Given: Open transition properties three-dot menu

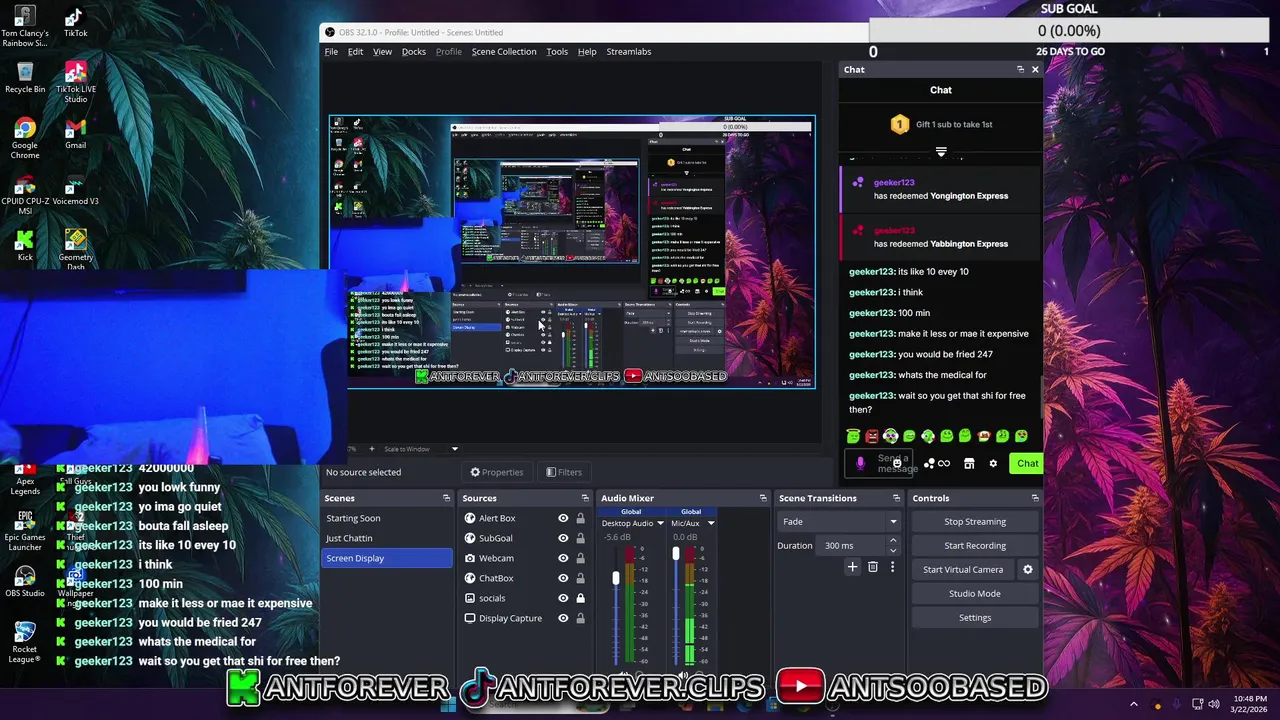Looking at the screenshot, I should click(892, 567).
